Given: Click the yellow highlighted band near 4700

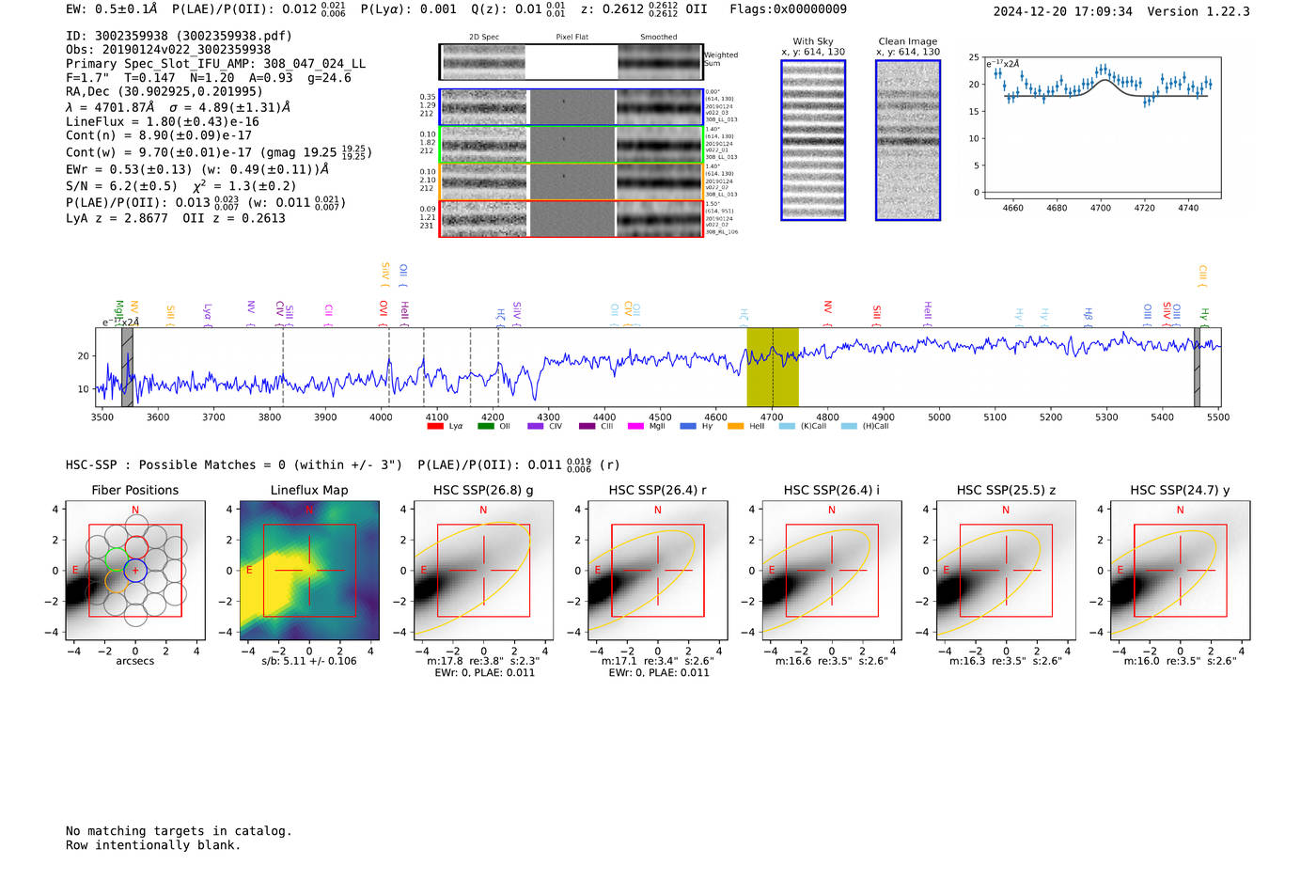Looking at the screenshot, I should tap(773, 367).
